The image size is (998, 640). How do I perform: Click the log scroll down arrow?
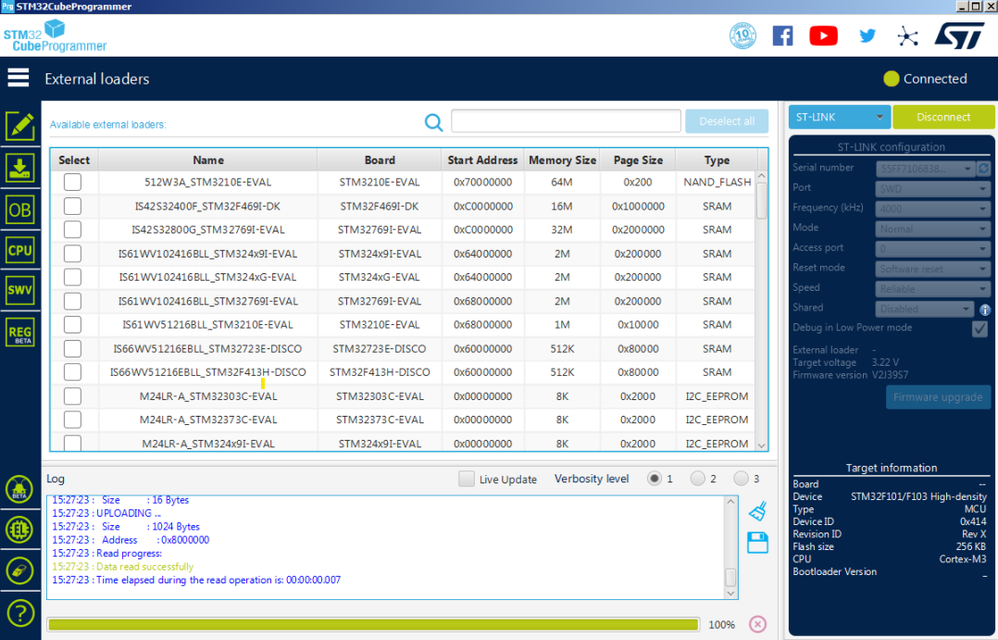click(731, 593)
